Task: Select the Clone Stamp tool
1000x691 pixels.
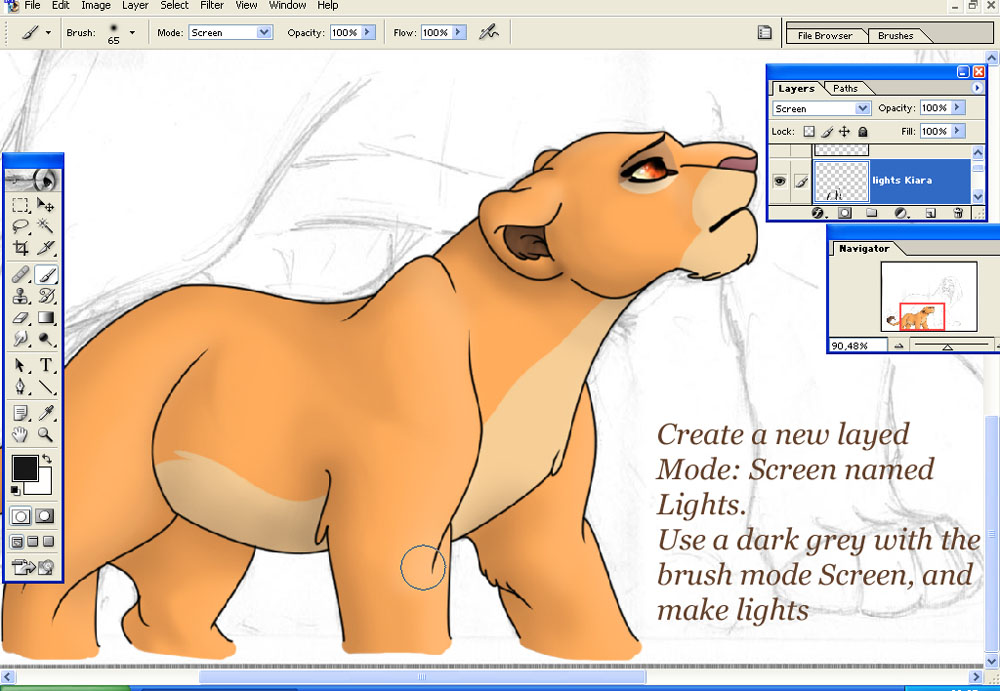Action: click(x=20, y=296)
